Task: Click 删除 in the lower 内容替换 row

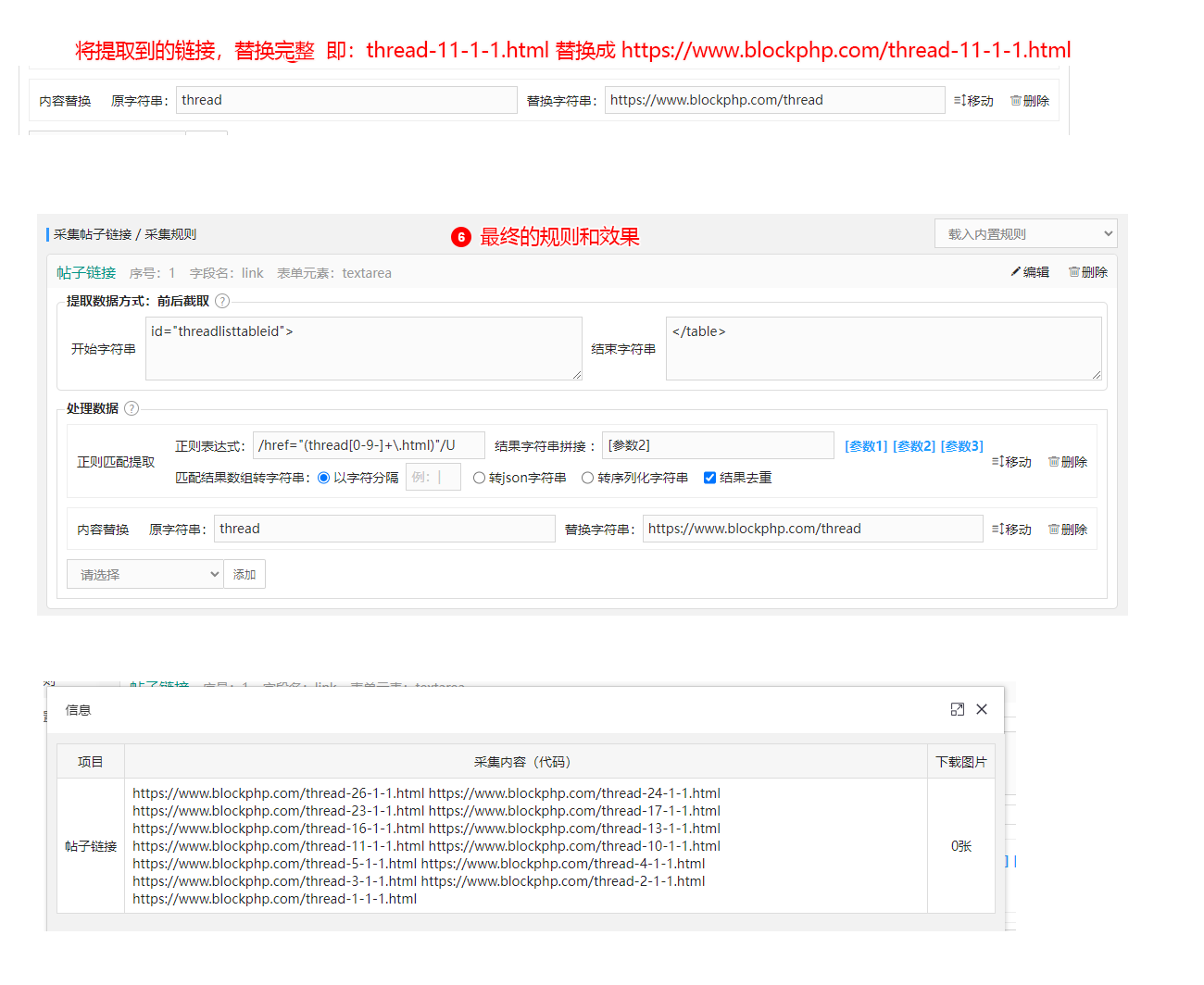Action: (1068, 530)
